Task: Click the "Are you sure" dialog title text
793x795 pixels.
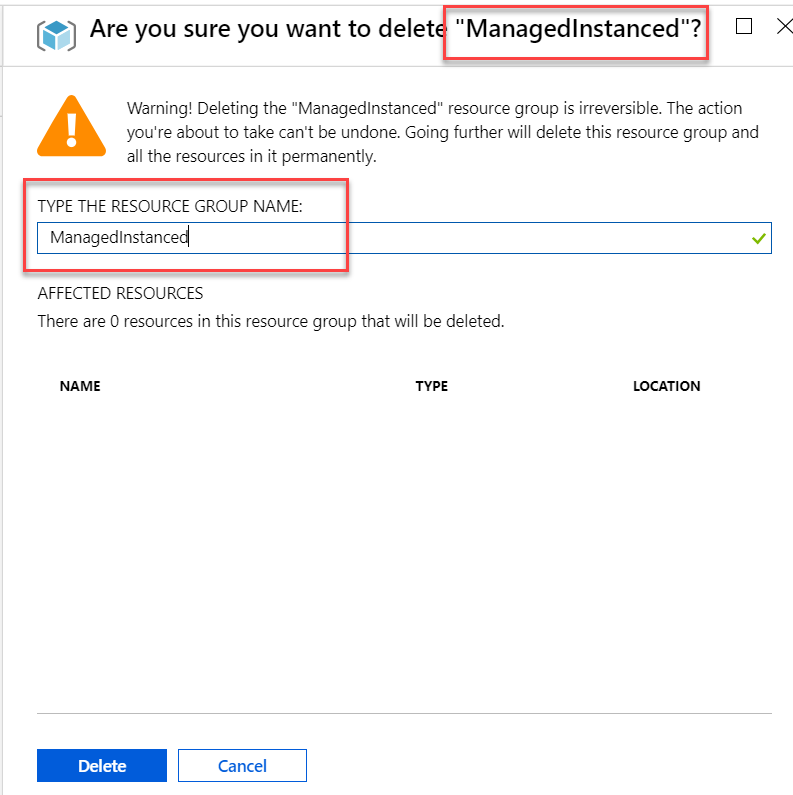Action: click(265, 29)
